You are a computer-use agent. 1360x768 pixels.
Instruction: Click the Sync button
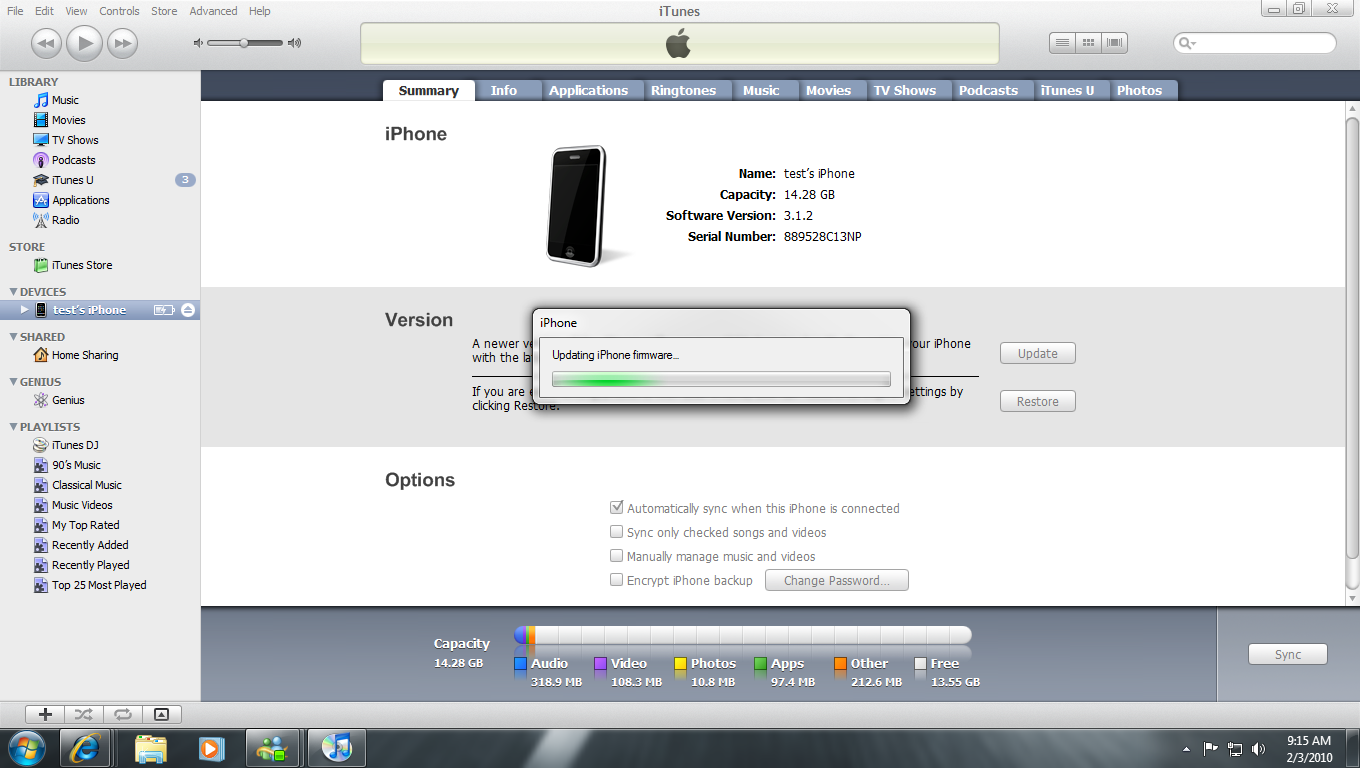[1288, 654]
